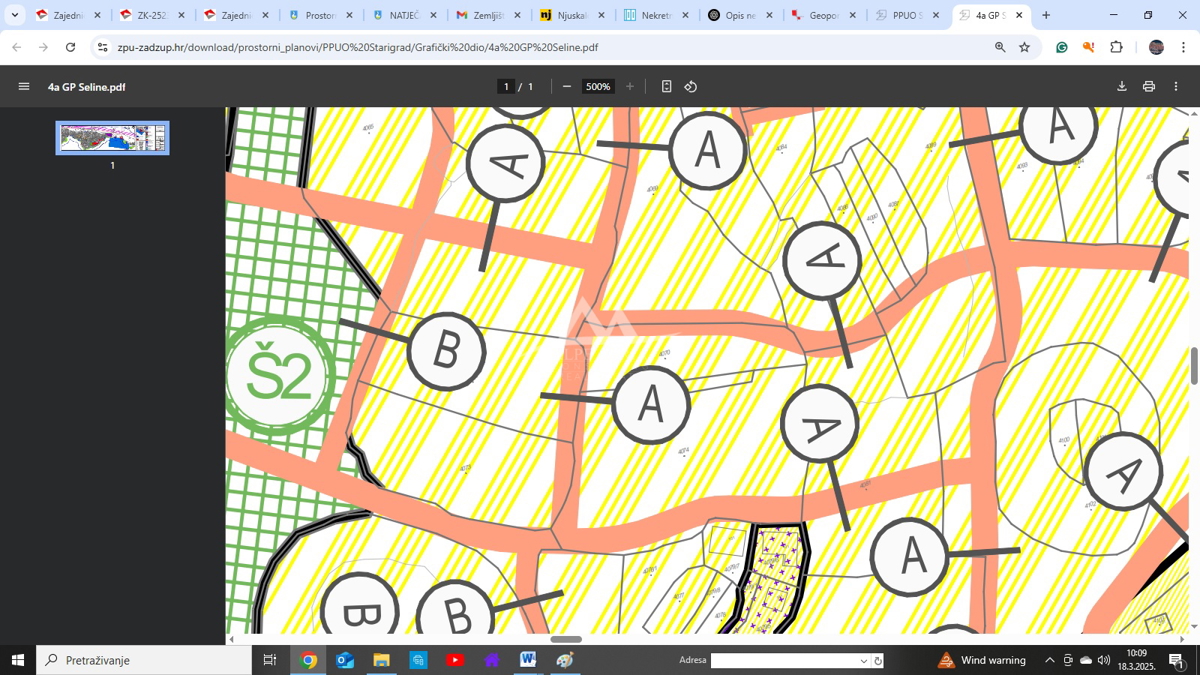Image resolution: width=1200 pixels, height=675 pixels.
Task: Click the 500% zoom level field
Action: tap(598, 87)
